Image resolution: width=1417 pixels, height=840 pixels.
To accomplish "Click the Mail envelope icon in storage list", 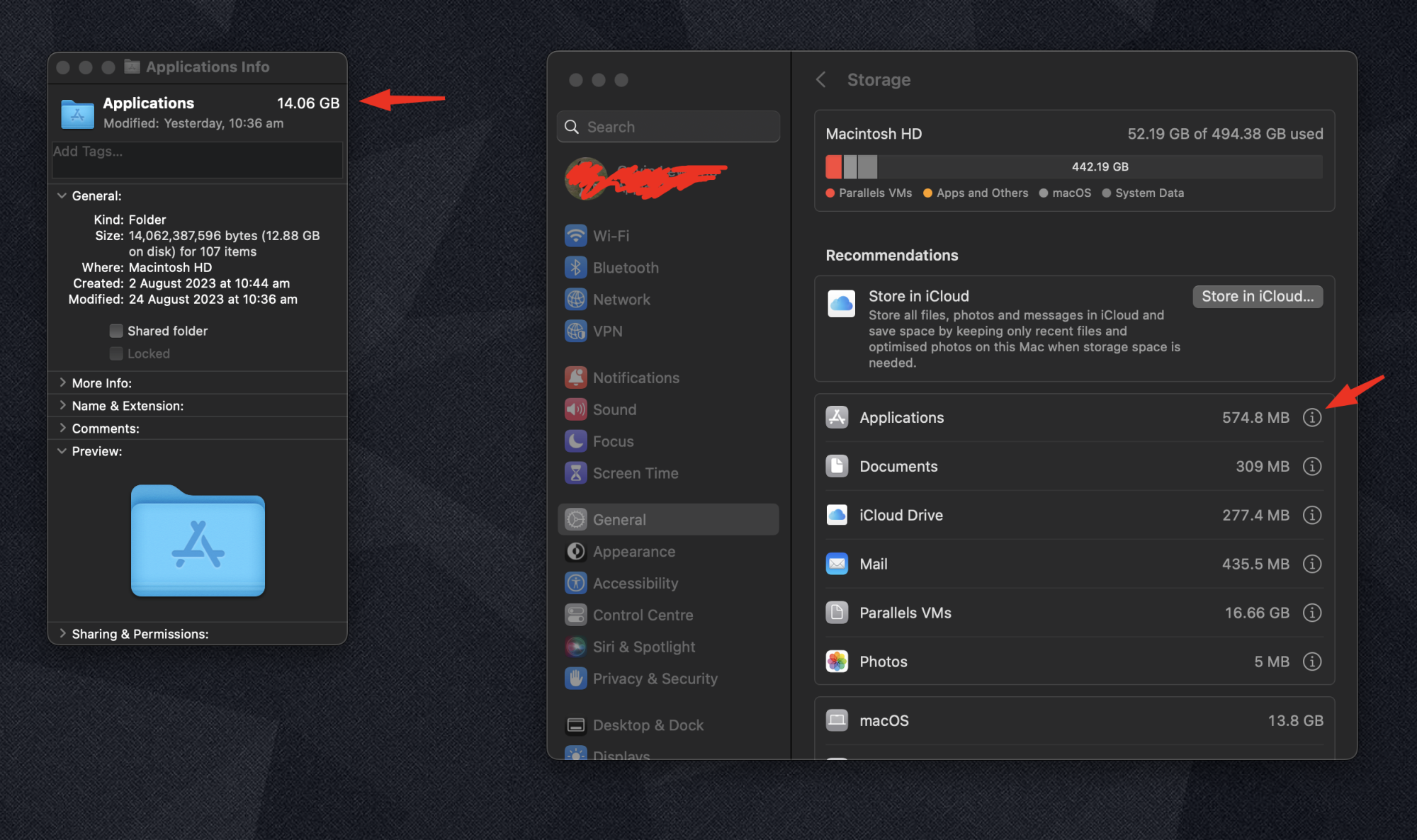I will (x=837, y=564).
